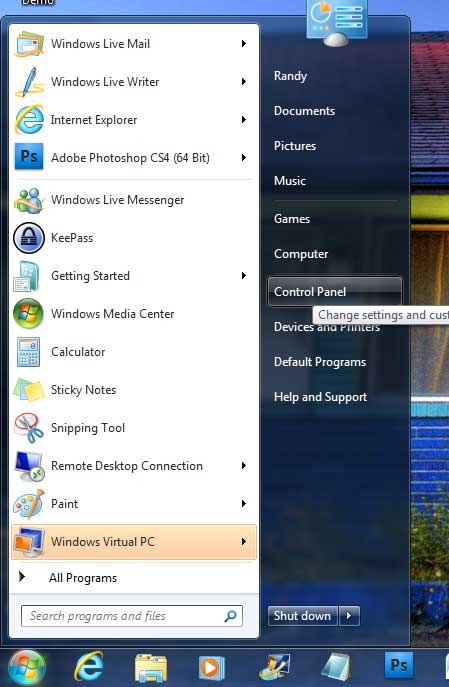Launch Snipping Tool scissors icon

pos(28,428)
